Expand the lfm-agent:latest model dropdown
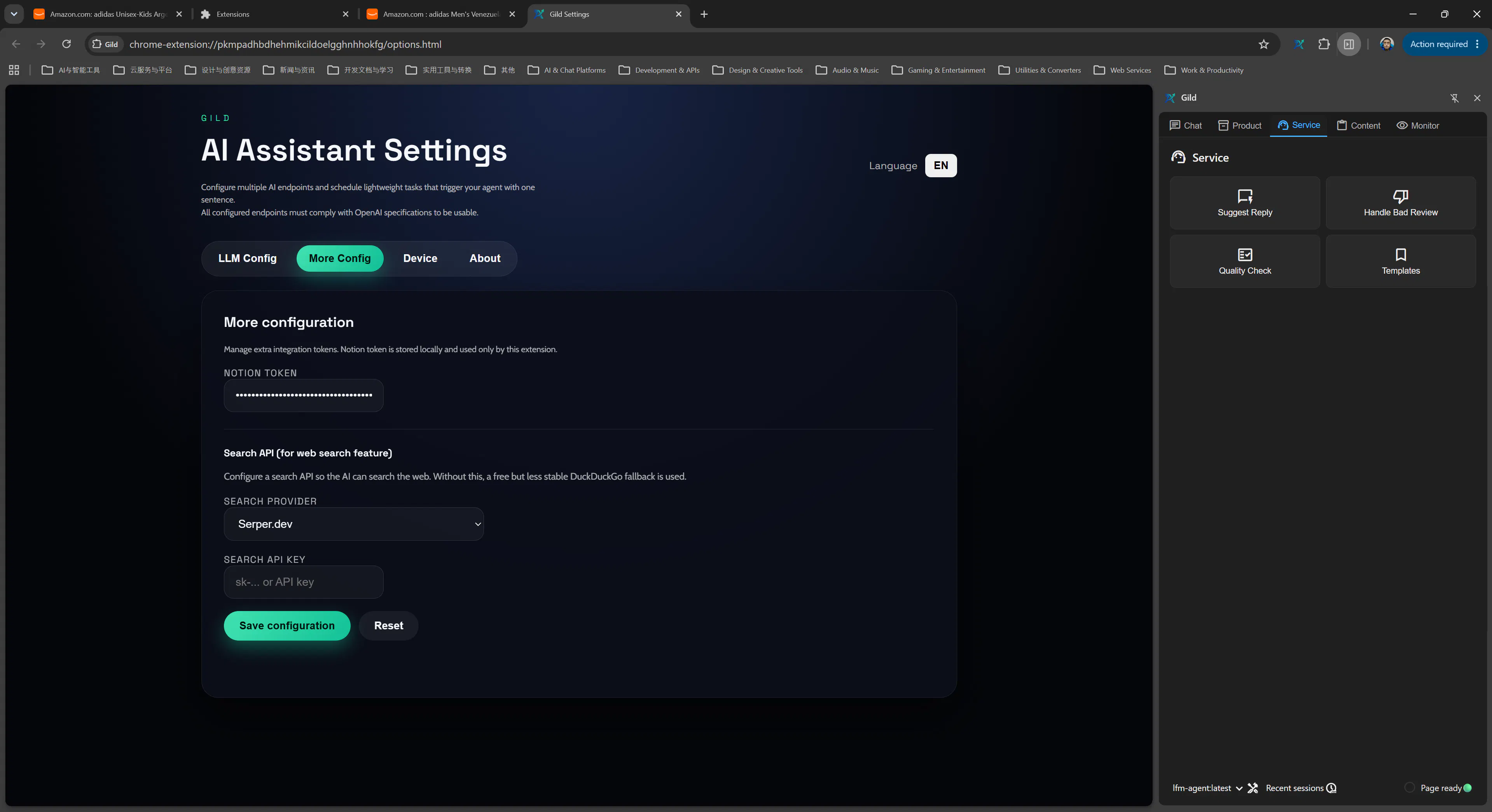Viewport: 1492px width, 812px height. tap(1207, 788)
